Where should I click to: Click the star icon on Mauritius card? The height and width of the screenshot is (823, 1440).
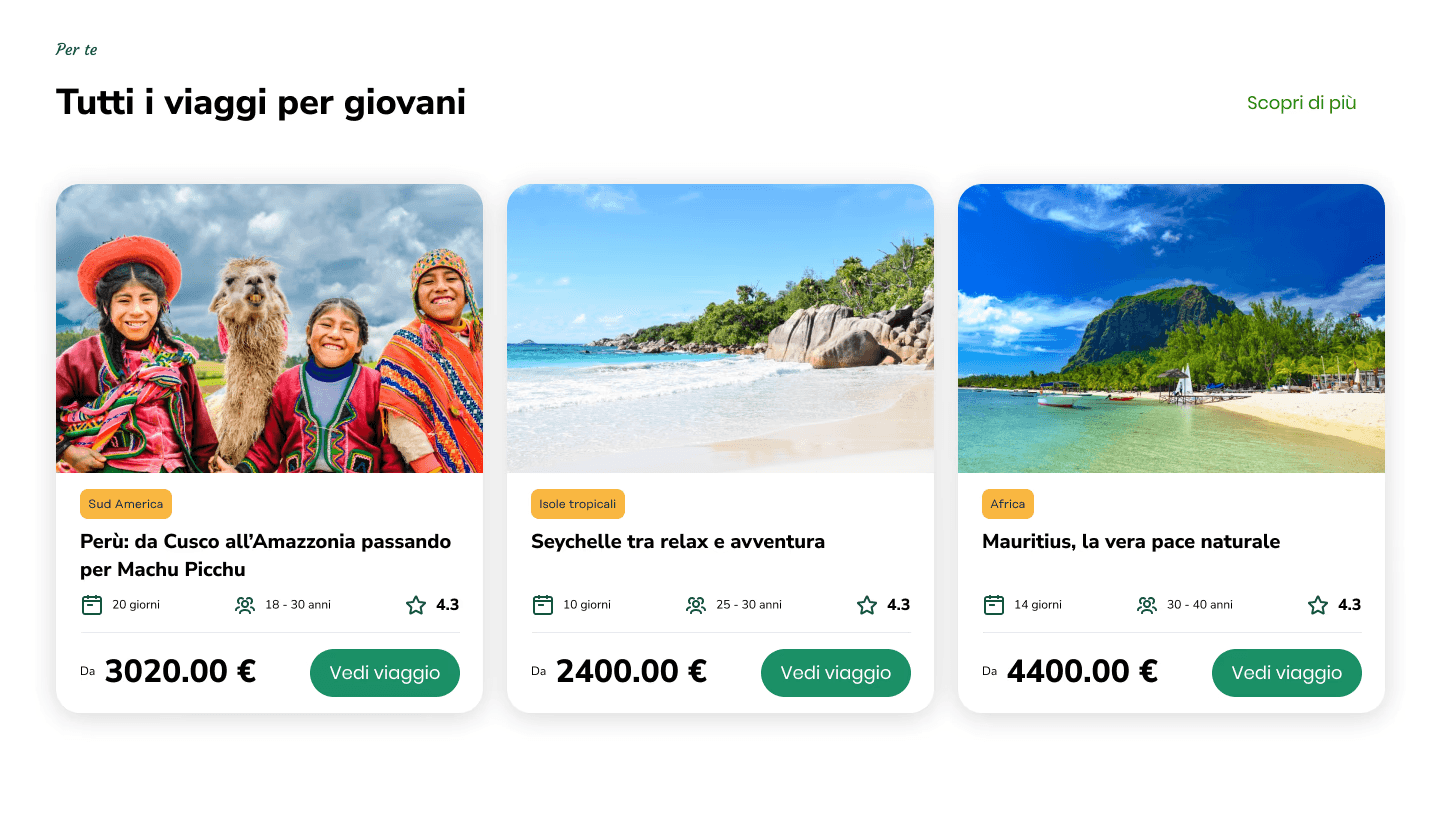pyautogui.click(x=1318, y=605)
